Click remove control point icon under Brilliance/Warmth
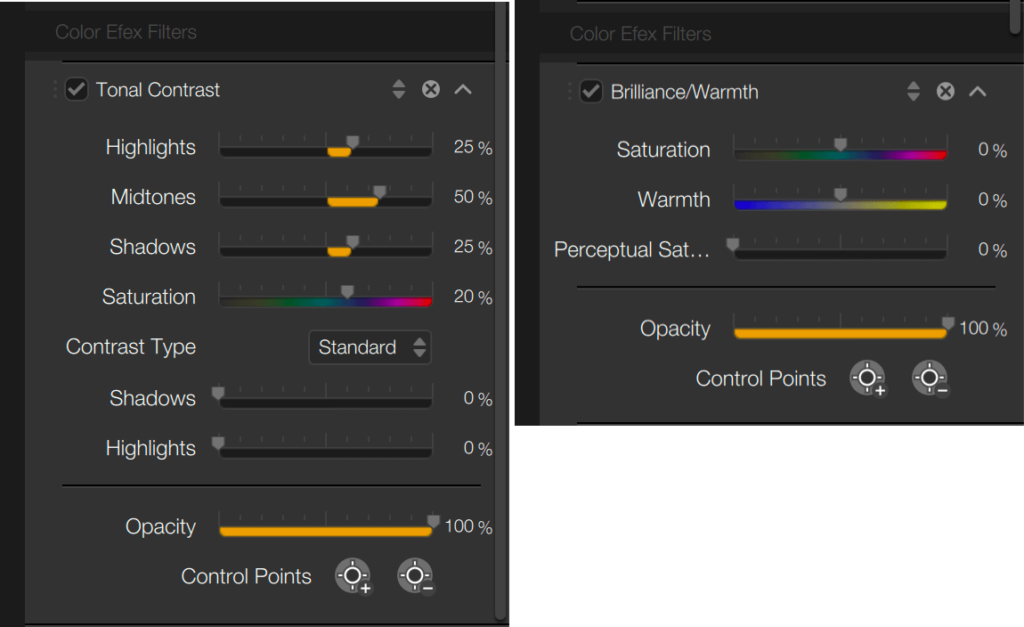Viewport: 1024px width, 627px height. (x=930, y=379)
